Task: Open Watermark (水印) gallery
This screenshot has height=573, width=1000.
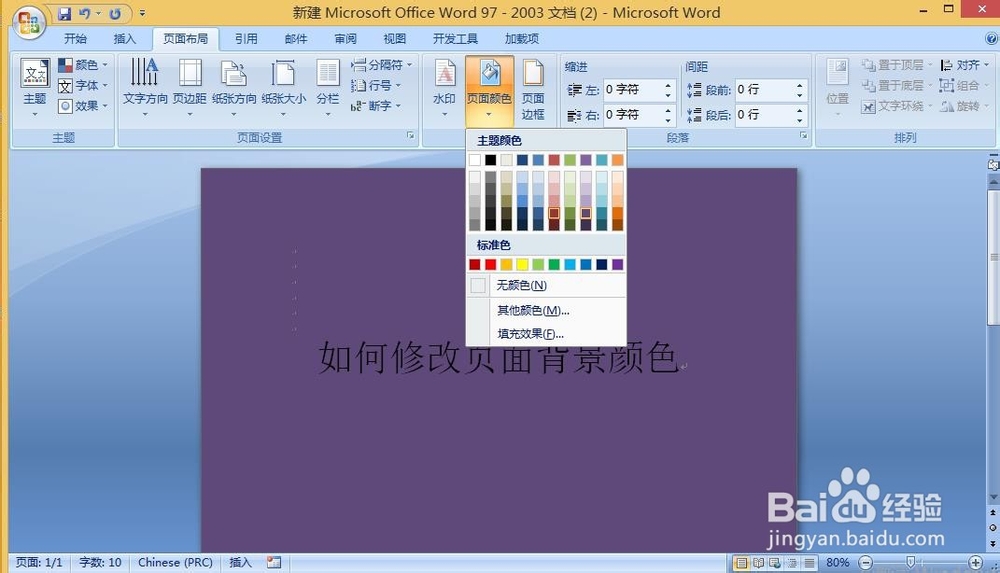Action: click(x=445, y=87)
